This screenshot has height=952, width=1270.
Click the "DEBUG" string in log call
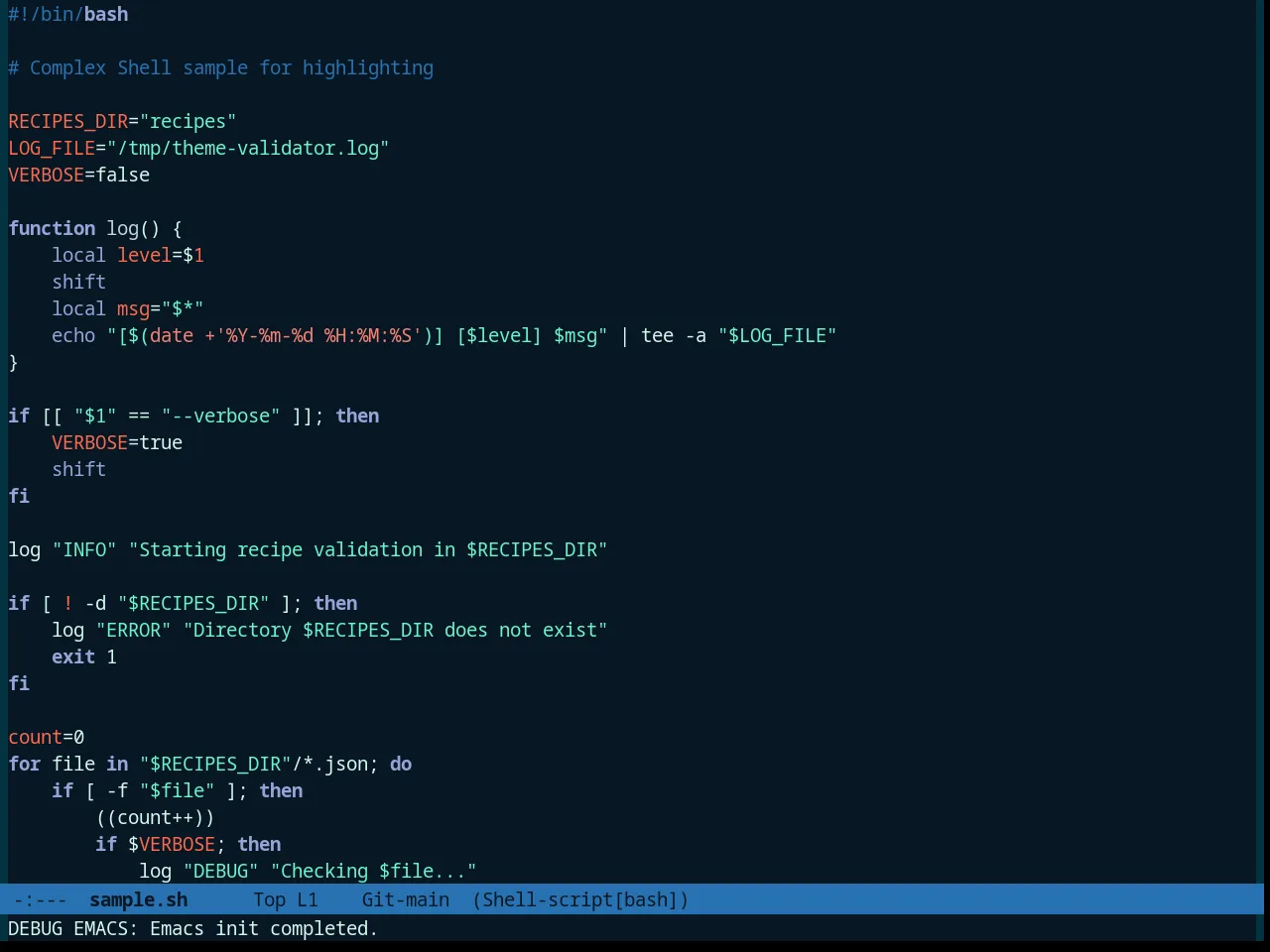pos(221,871)
